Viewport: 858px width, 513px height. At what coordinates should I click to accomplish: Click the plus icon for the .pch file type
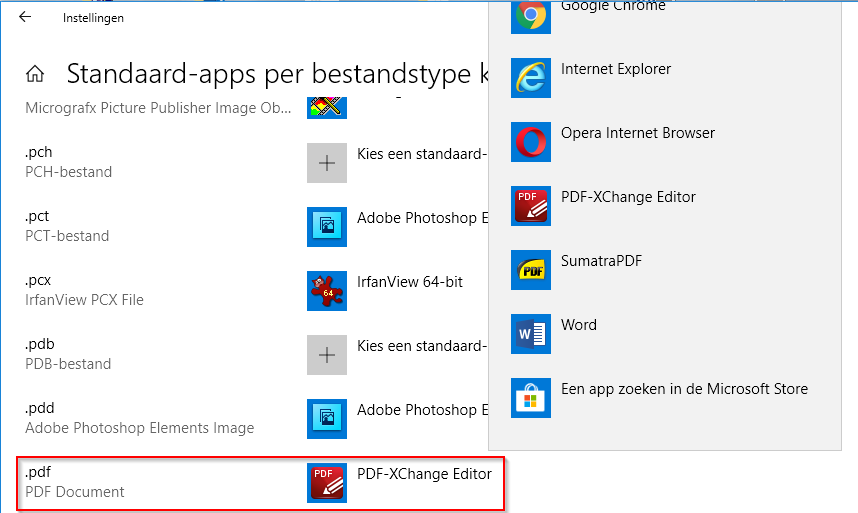pyautogui.click(x=327, y=163)
